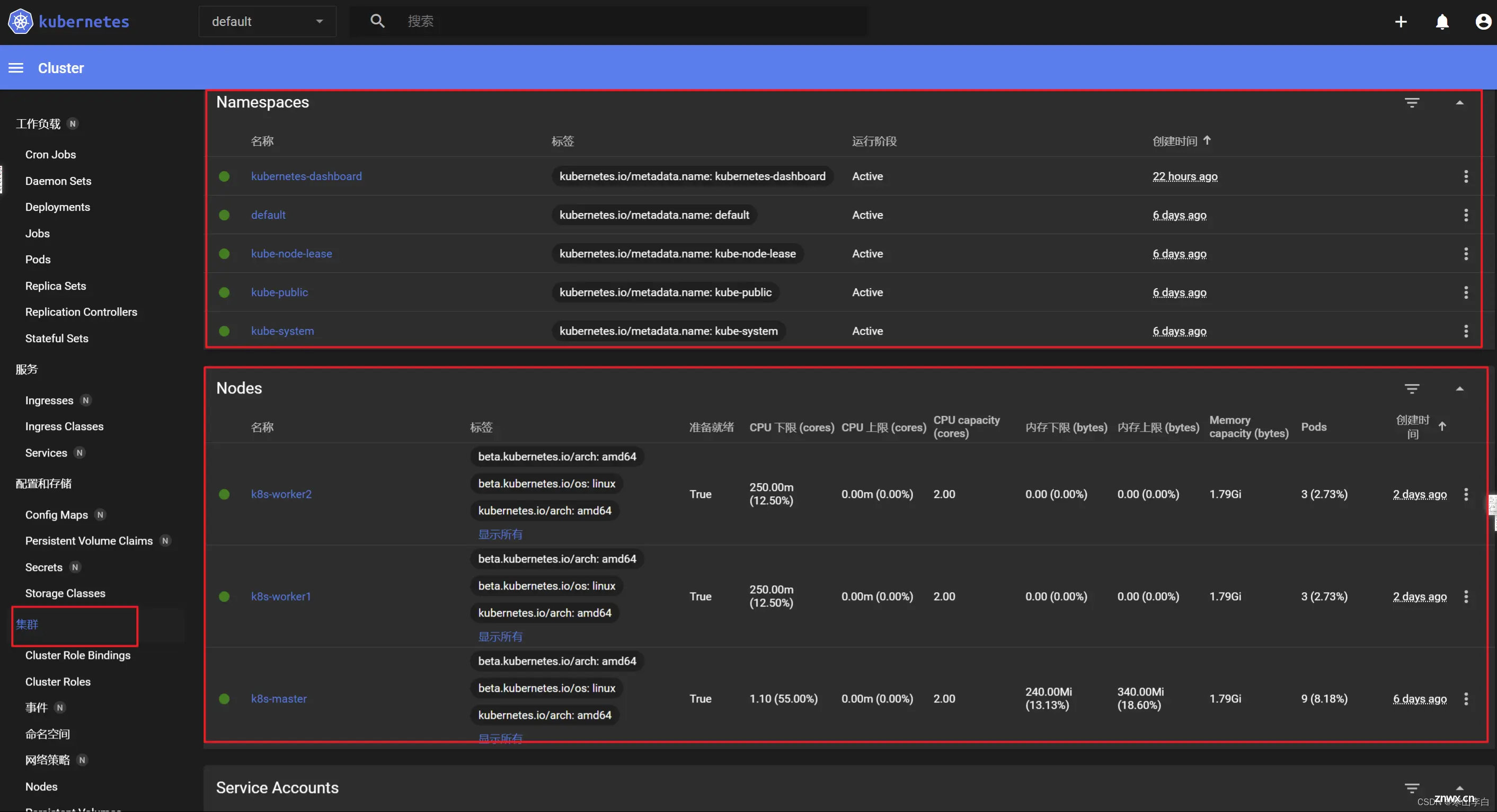This screenshot has height=812, width=1497.
Task: Sort Nodes by creation time arrow
Action: coord(1442,427)
